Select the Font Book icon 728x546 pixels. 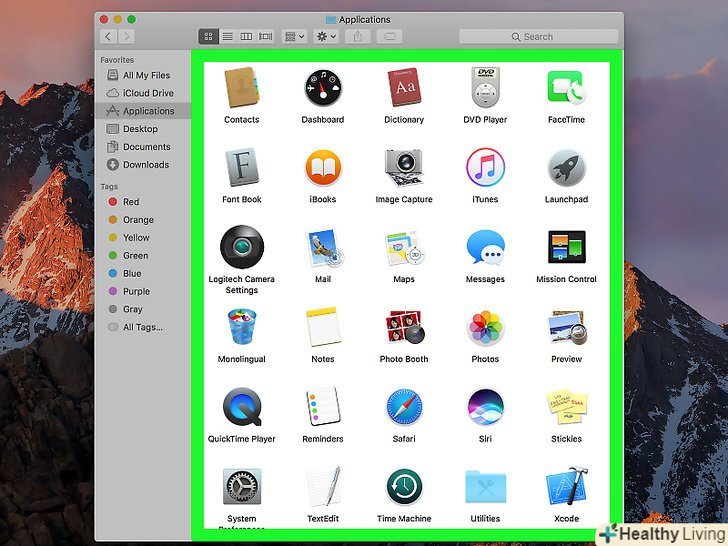[x=242, y=168]
